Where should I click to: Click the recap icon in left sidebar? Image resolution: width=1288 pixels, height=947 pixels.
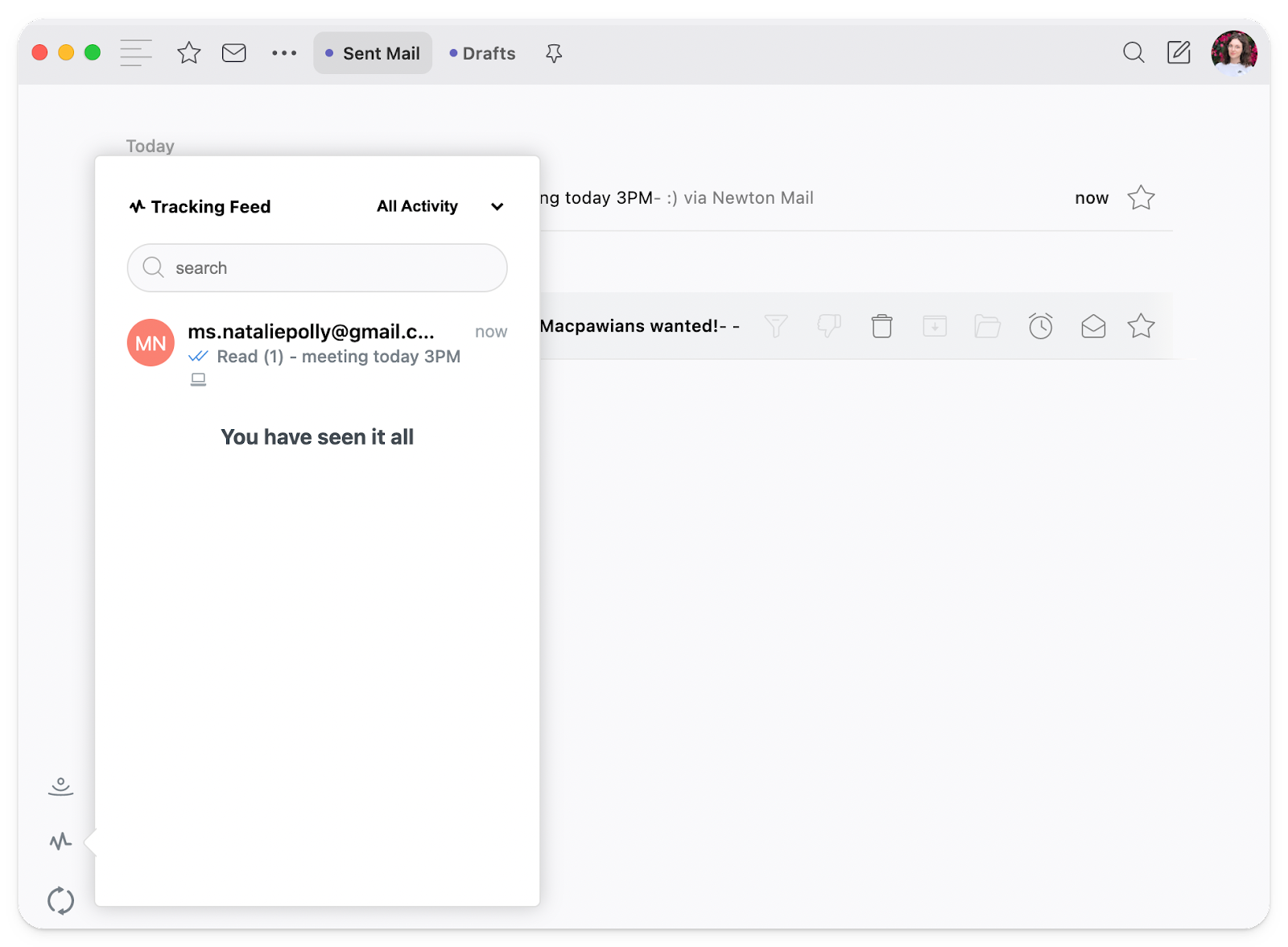60,787
